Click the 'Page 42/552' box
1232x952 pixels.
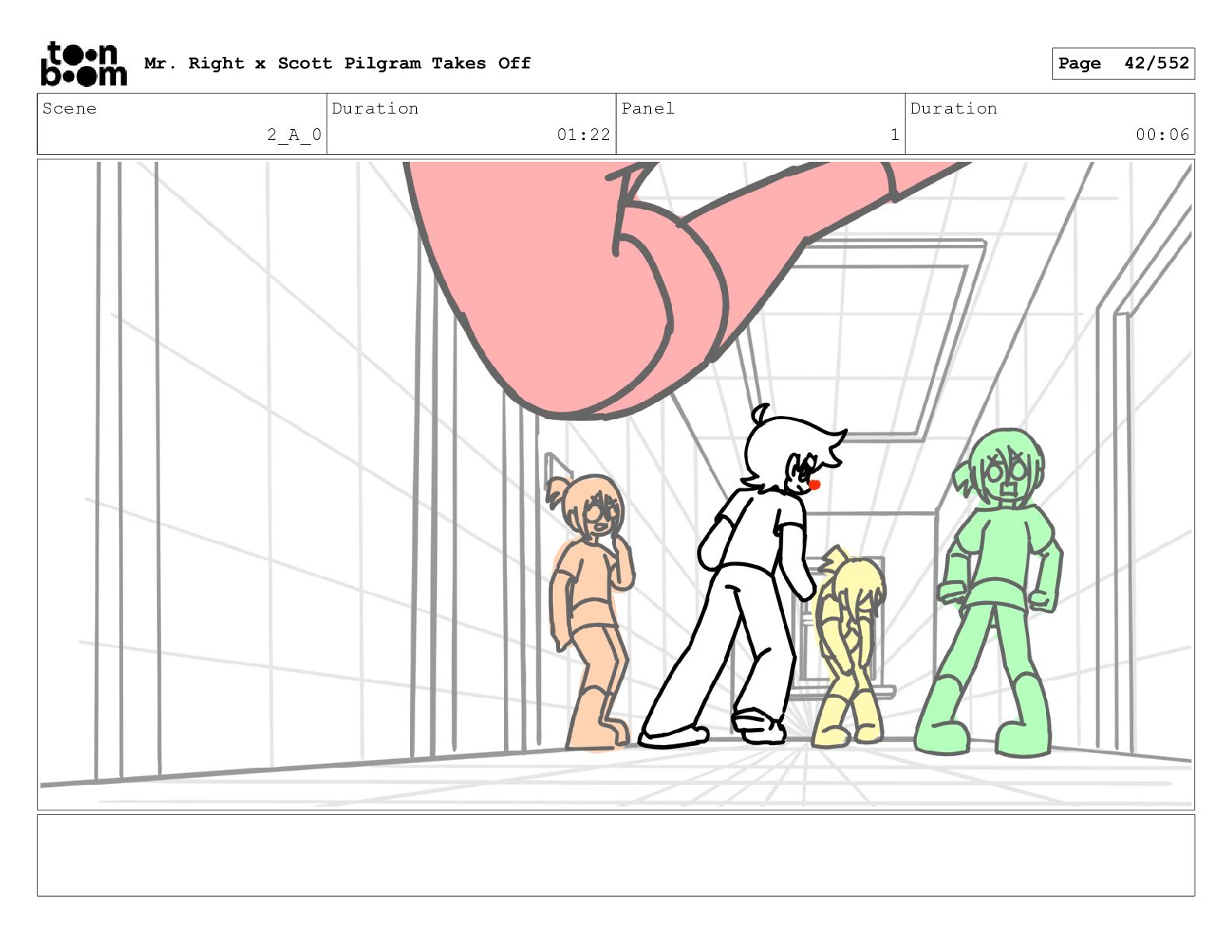(1123, 64)
